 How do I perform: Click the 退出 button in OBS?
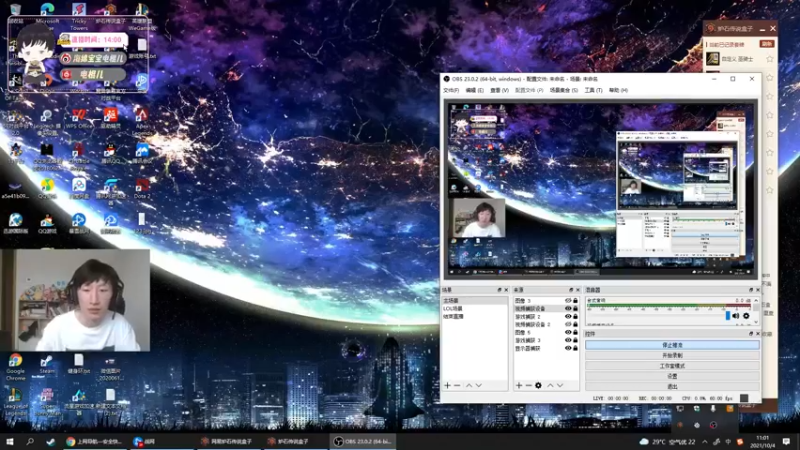pyautogui.click(x=672, y=386)
